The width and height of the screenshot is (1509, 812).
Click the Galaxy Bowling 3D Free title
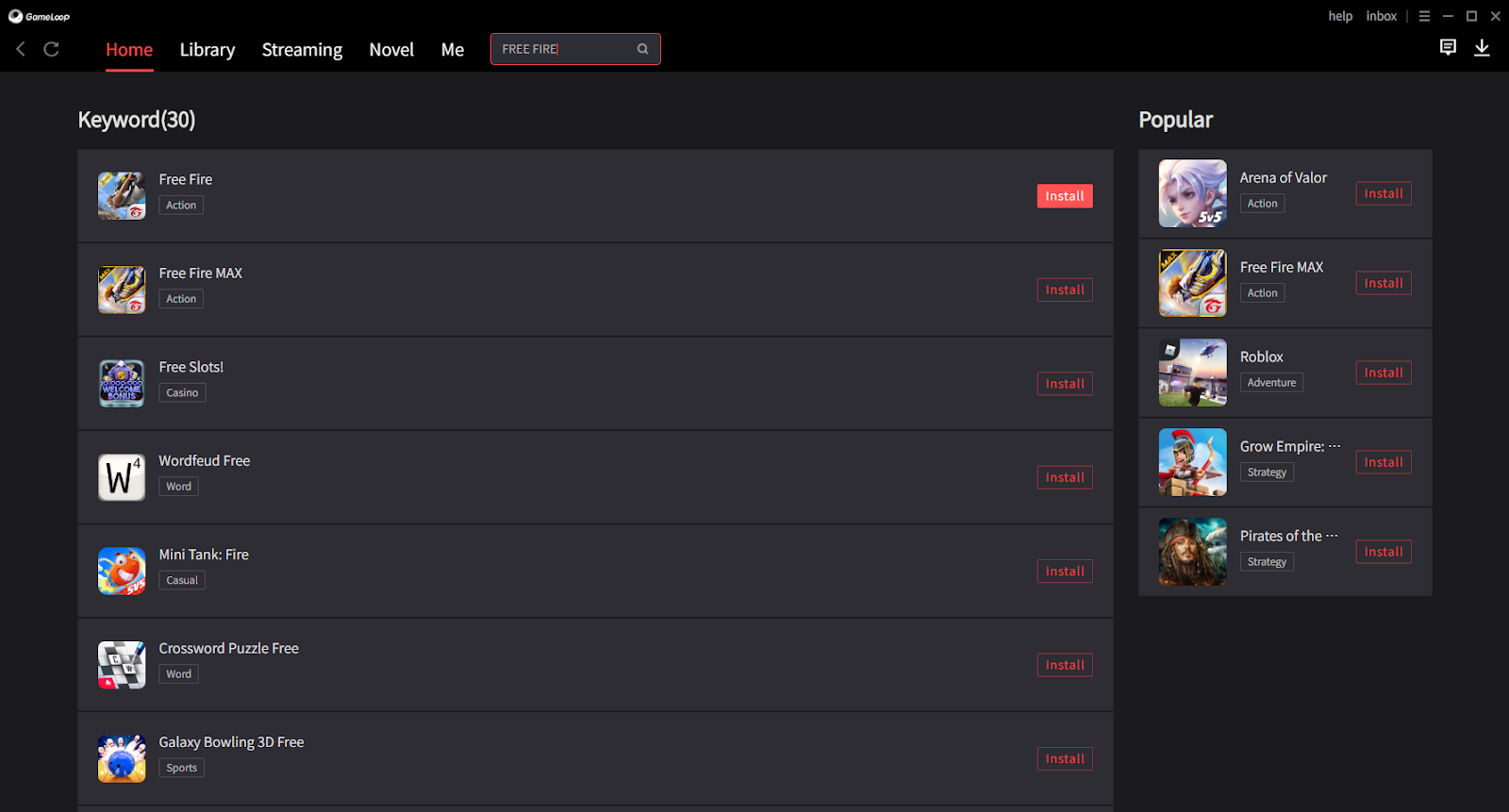(232, 742)
